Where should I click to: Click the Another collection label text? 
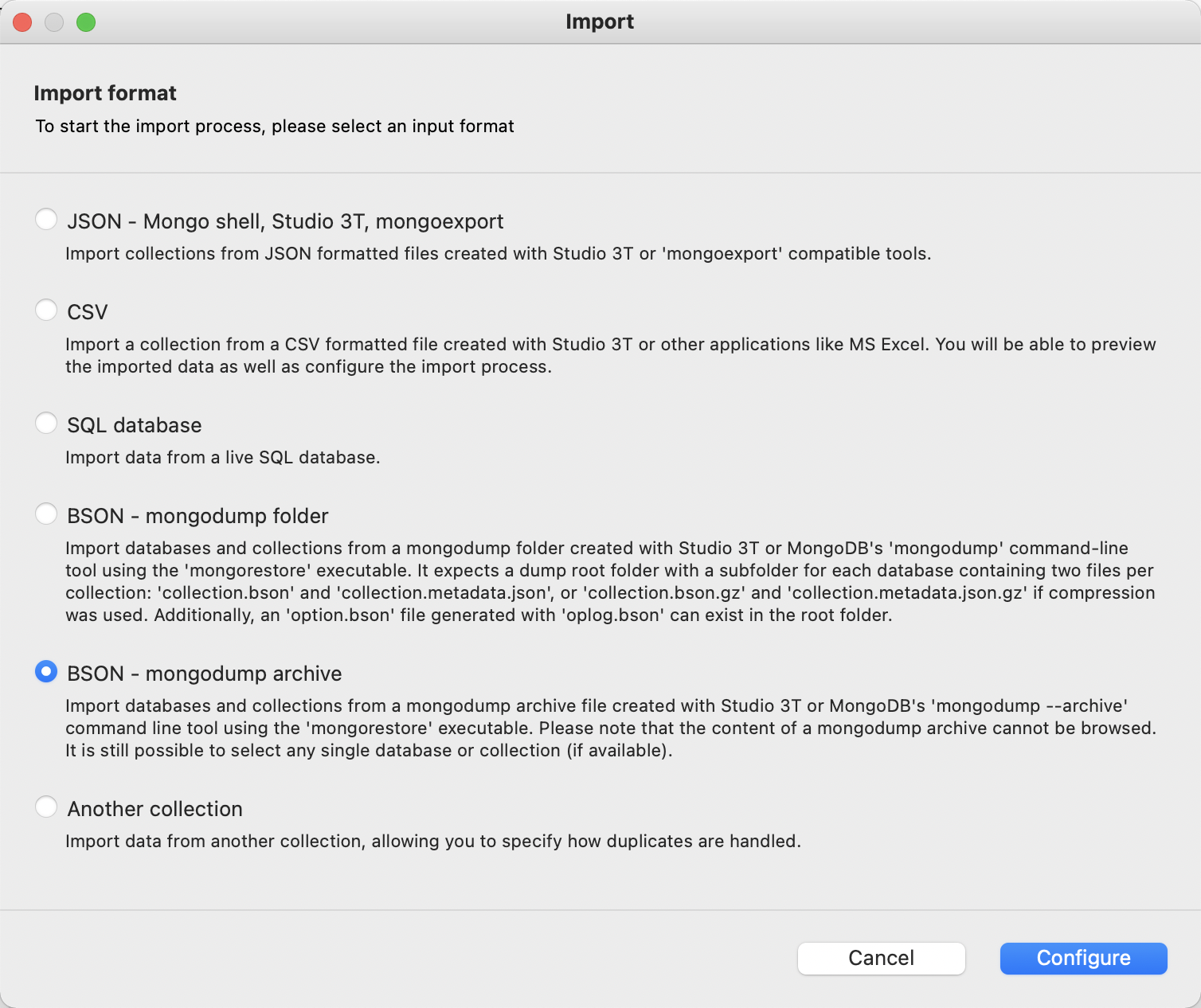[x=155, y=808]
